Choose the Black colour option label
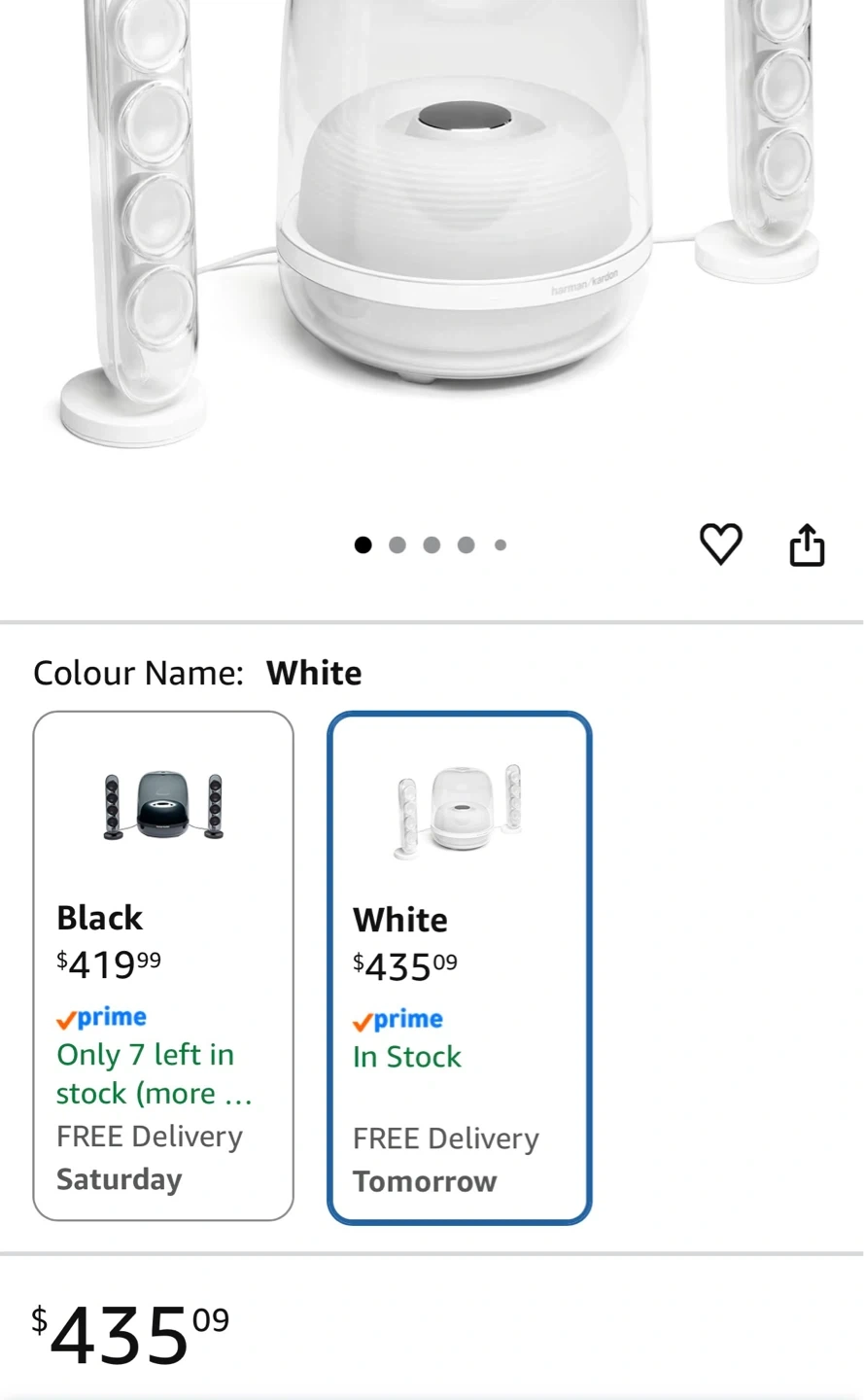 (99, 918)
